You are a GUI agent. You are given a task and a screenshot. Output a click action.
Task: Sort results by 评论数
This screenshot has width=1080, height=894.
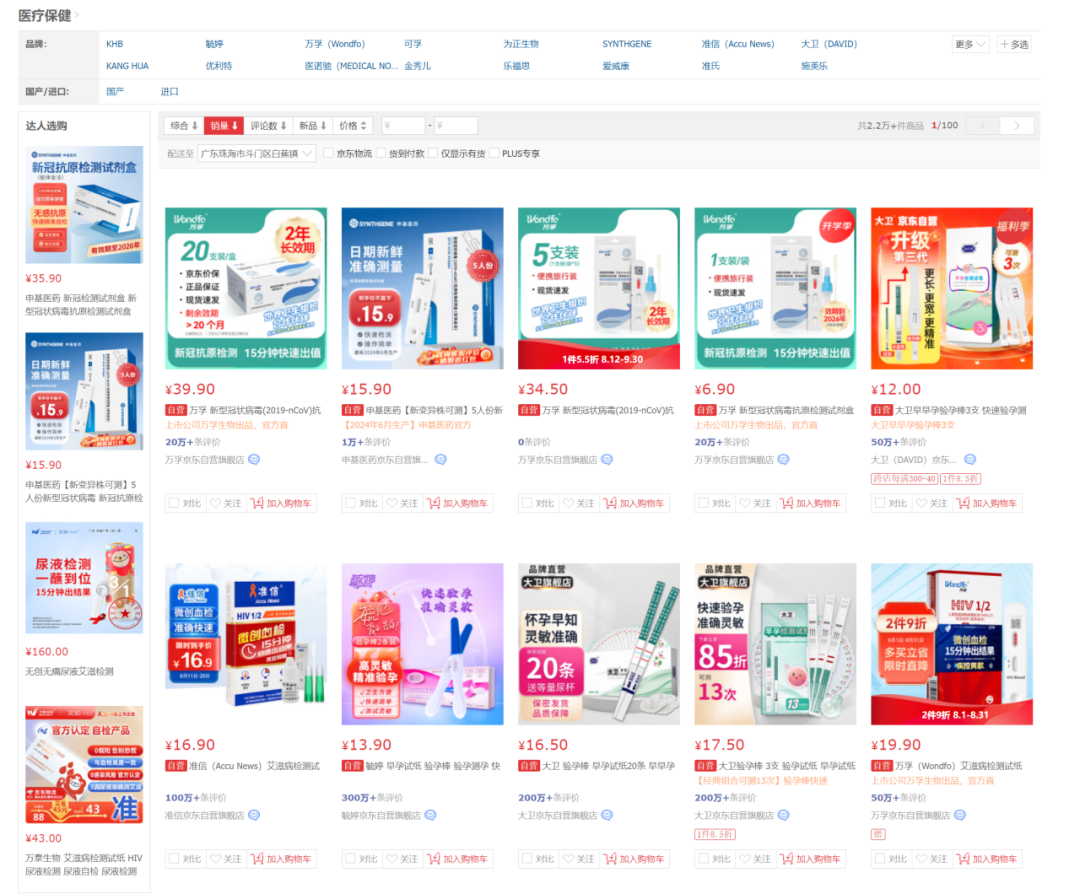(x=268, y=125)
